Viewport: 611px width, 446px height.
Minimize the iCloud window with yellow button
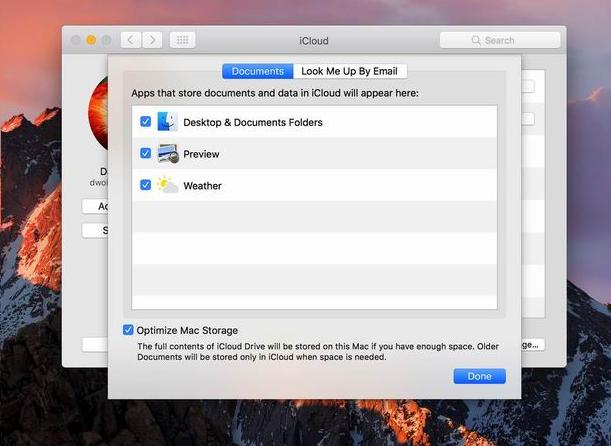pyautogui.click(x=91, y=40)
